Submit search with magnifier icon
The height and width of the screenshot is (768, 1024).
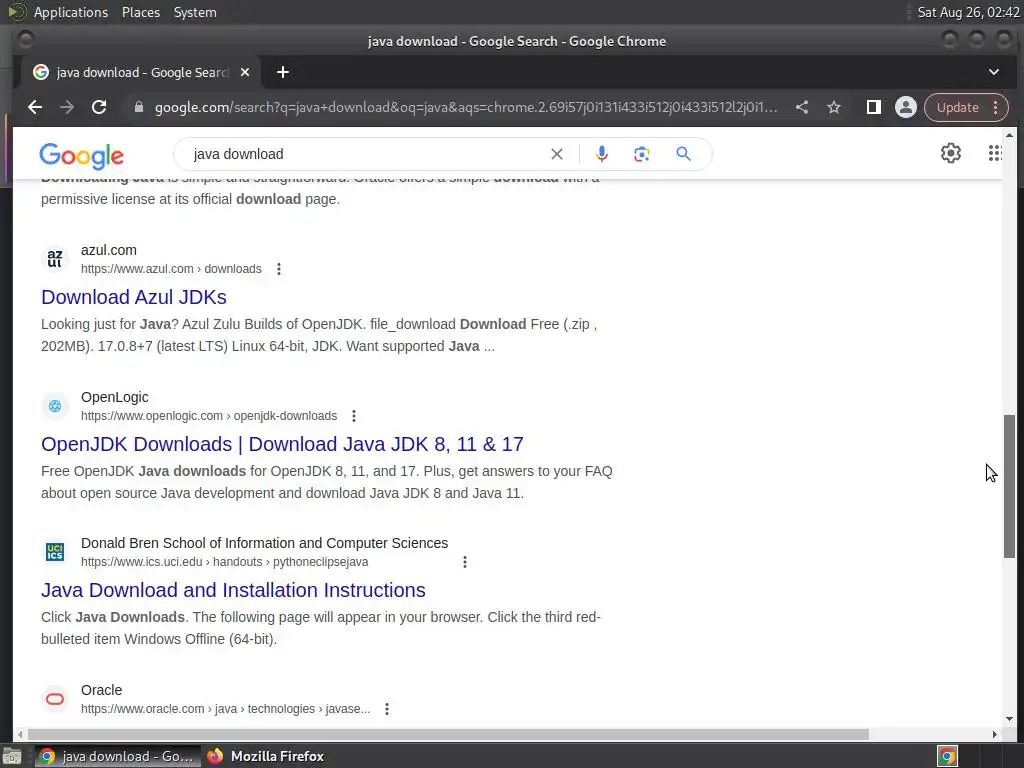[x=683, y=154]
